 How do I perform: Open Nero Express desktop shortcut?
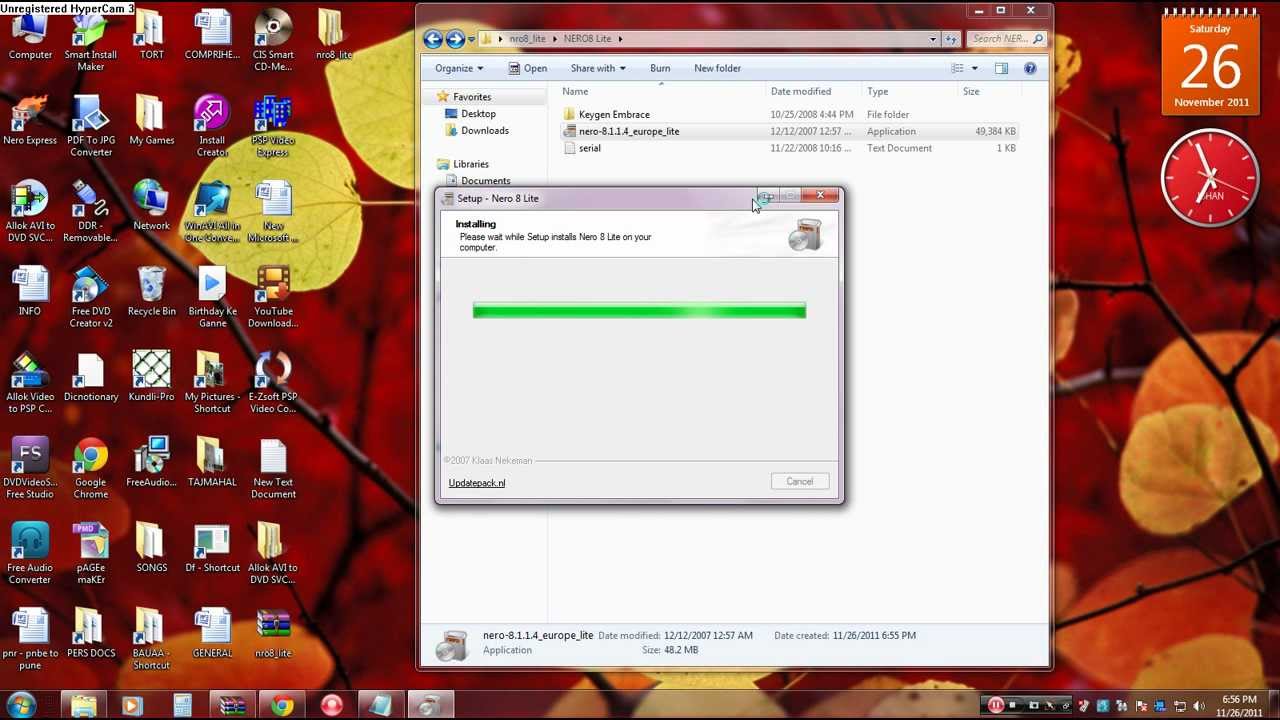pos(30,121)
